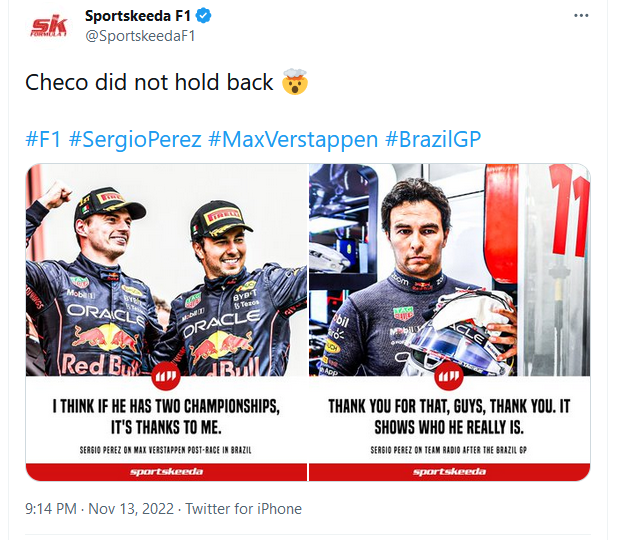Follow the #SergioPerez hashtag link
The image size is (619, 540).
click(x=136, y=138)
